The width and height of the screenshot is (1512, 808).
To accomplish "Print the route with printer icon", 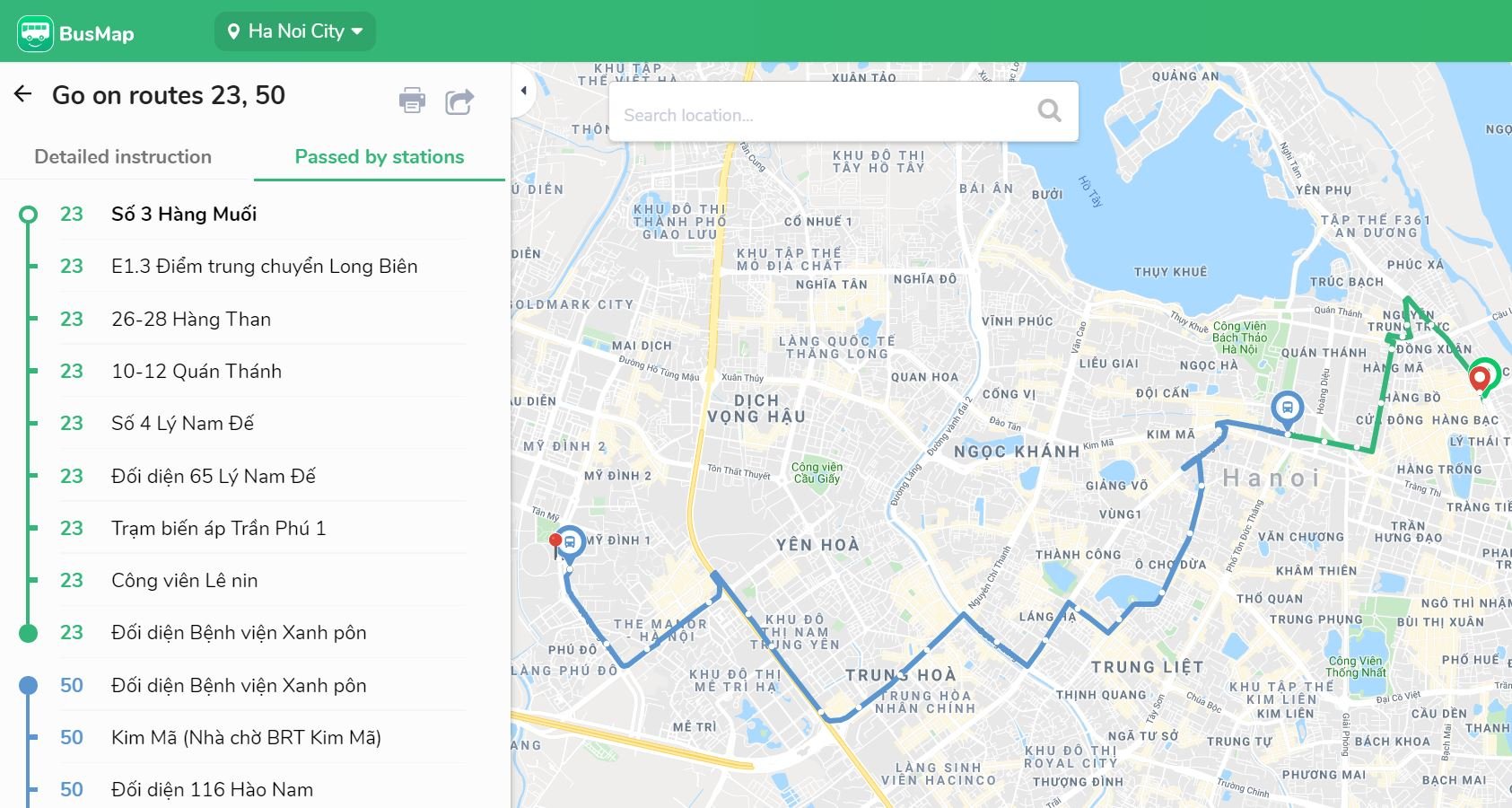I will click(412, 101).
